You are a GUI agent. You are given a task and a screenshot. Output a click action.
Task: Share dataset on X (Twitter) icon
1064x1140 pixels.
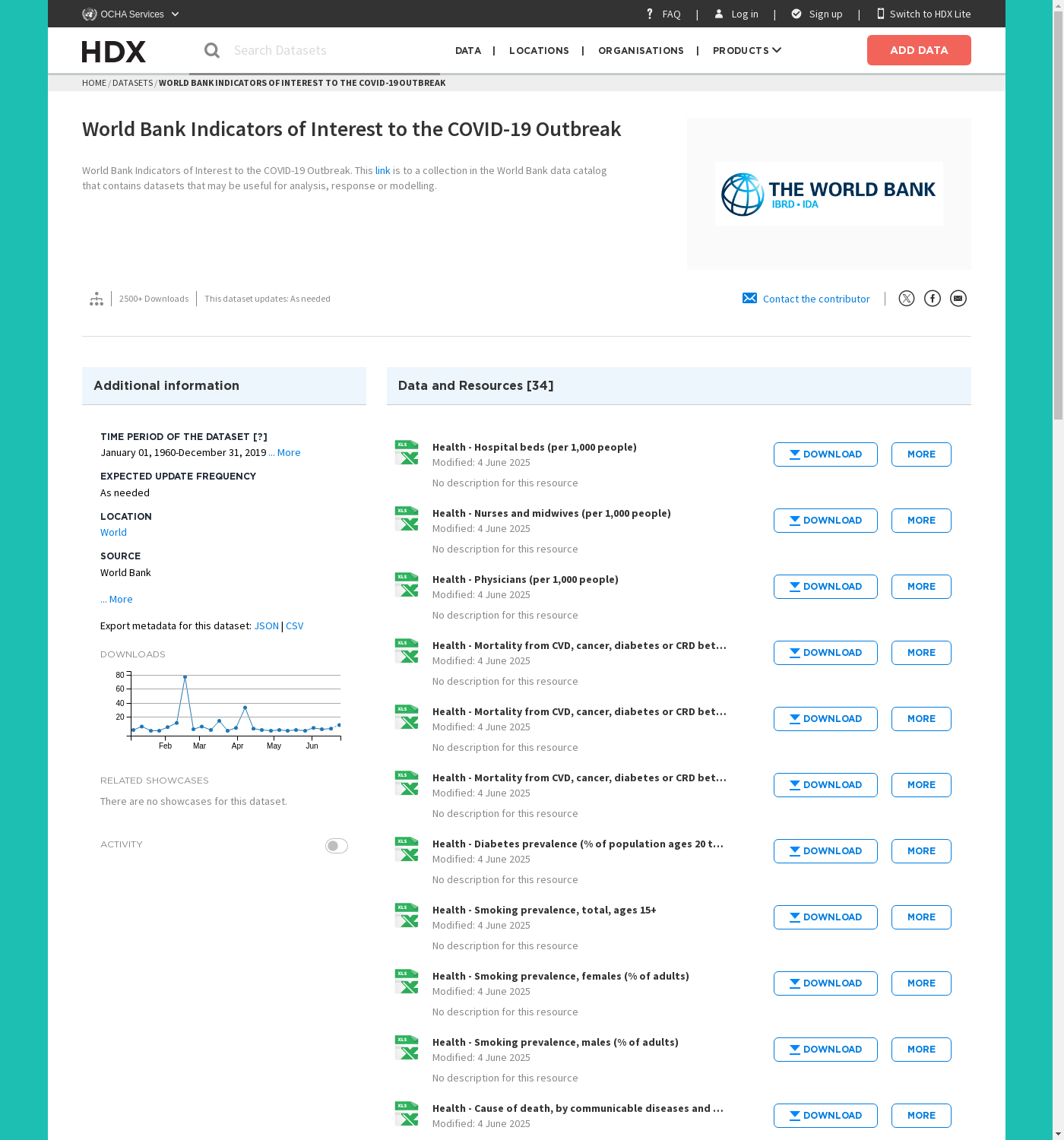pyautogui.click(x=907, y=299)
